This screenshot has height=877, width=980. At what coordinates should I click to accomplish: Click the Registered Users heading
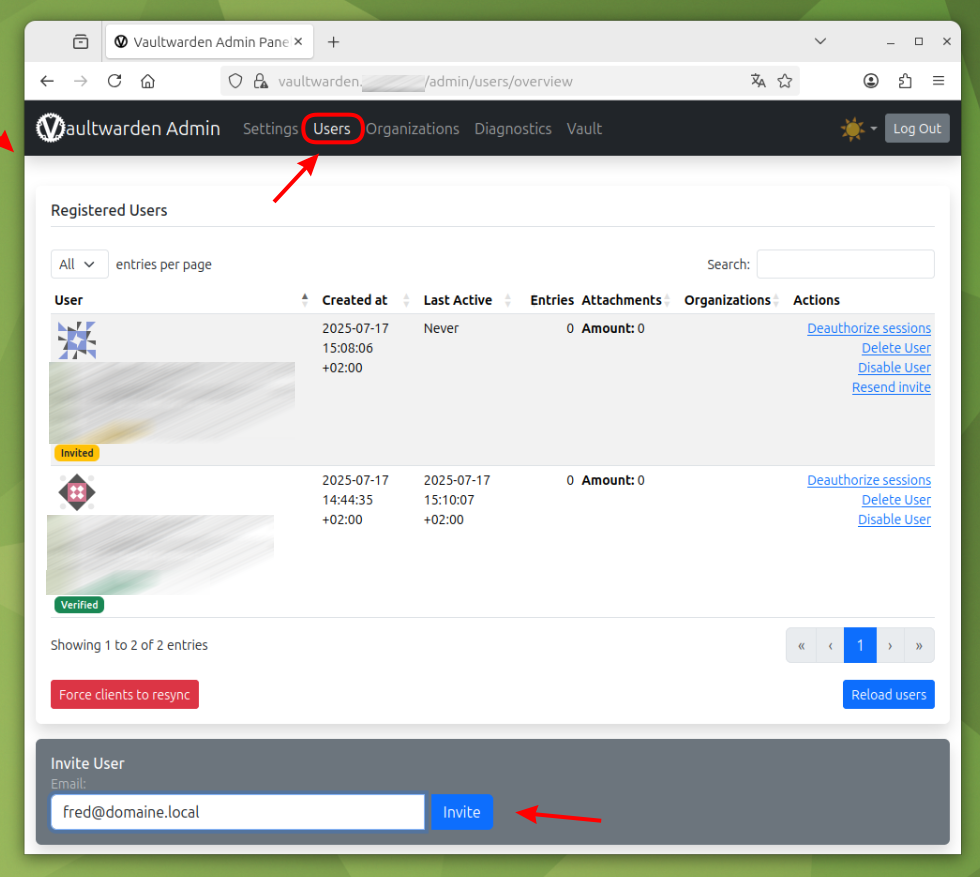pos(109,211)
